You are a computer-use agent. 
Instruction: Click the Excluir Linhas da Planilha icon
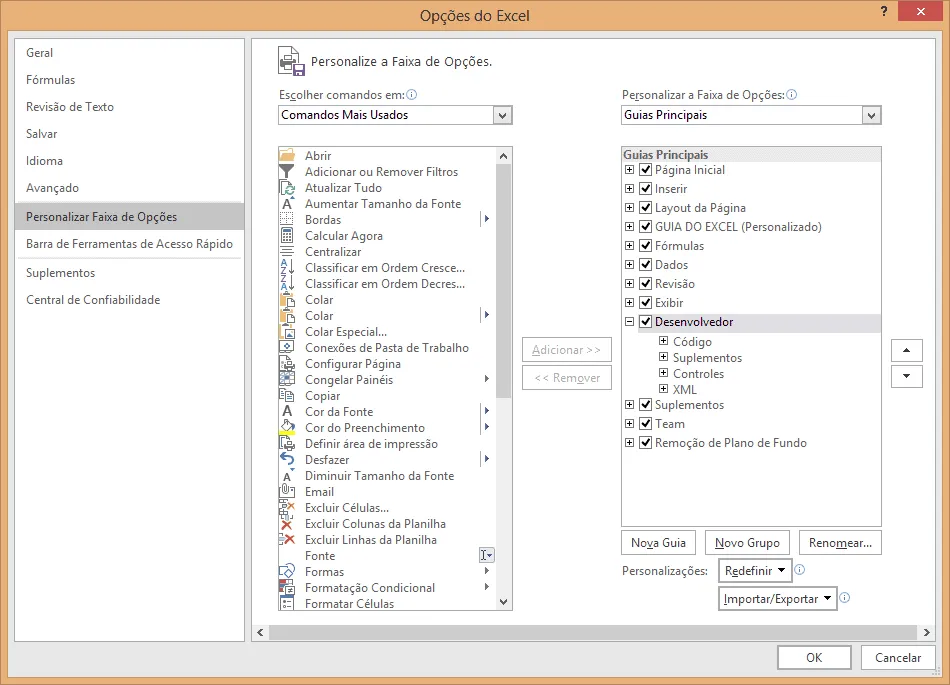[287, 540]
